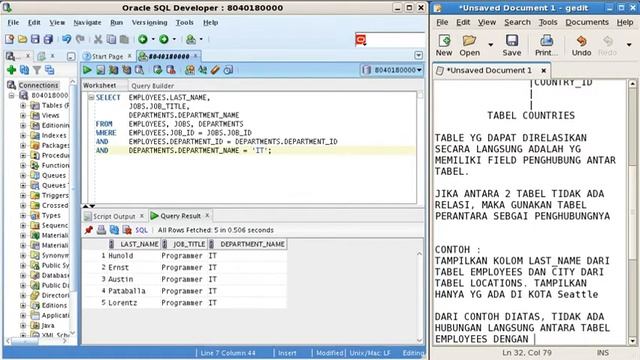Image resolution: width=640 pixels, height=360 pixels.
Task: Open the Navigate menu in SQL Developer
Action: click(x=87, y=22)
